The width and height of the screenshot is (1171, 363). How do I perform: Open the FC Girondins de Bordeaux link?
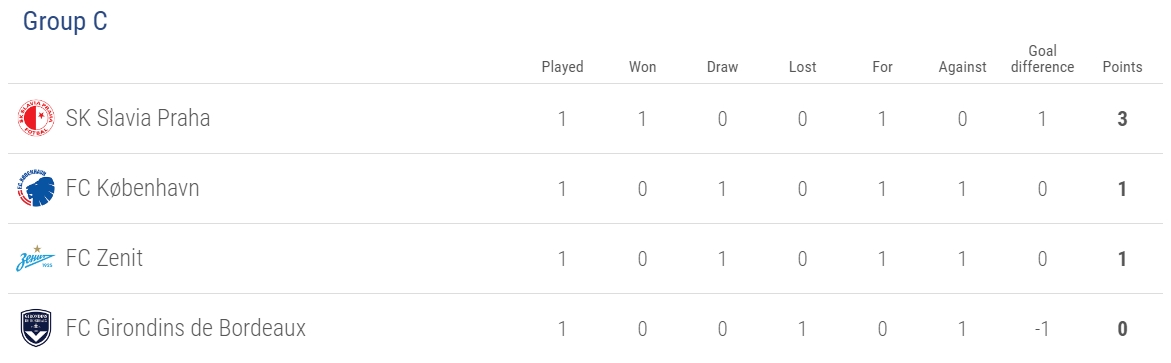[x=186, y=328]
